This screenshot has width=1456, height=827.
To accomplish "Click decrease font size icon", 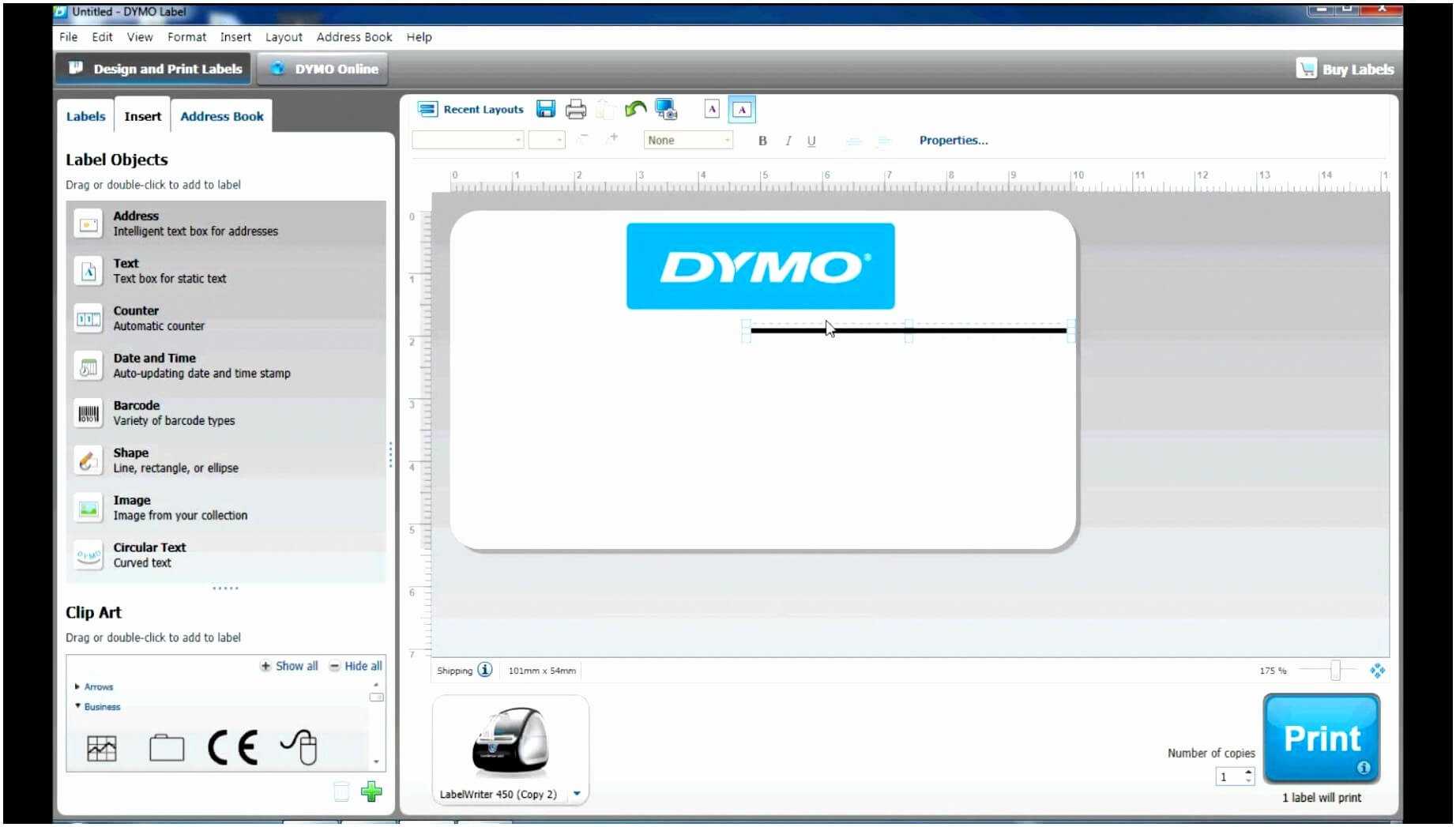I will pyautogui.click(x=583, y=140).
